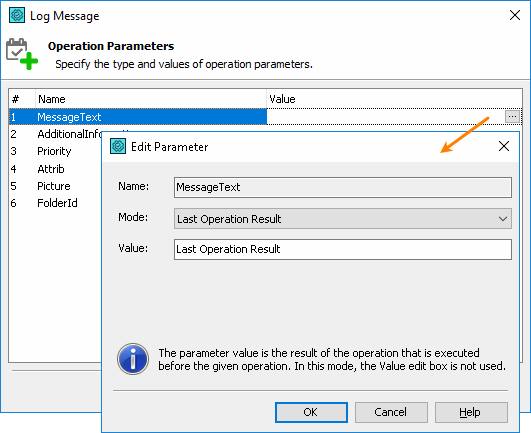Click the blue information icon in Edit Parameter
This screenshot has height=433, width=531.
pyautogui.click(x=133, y=359)
